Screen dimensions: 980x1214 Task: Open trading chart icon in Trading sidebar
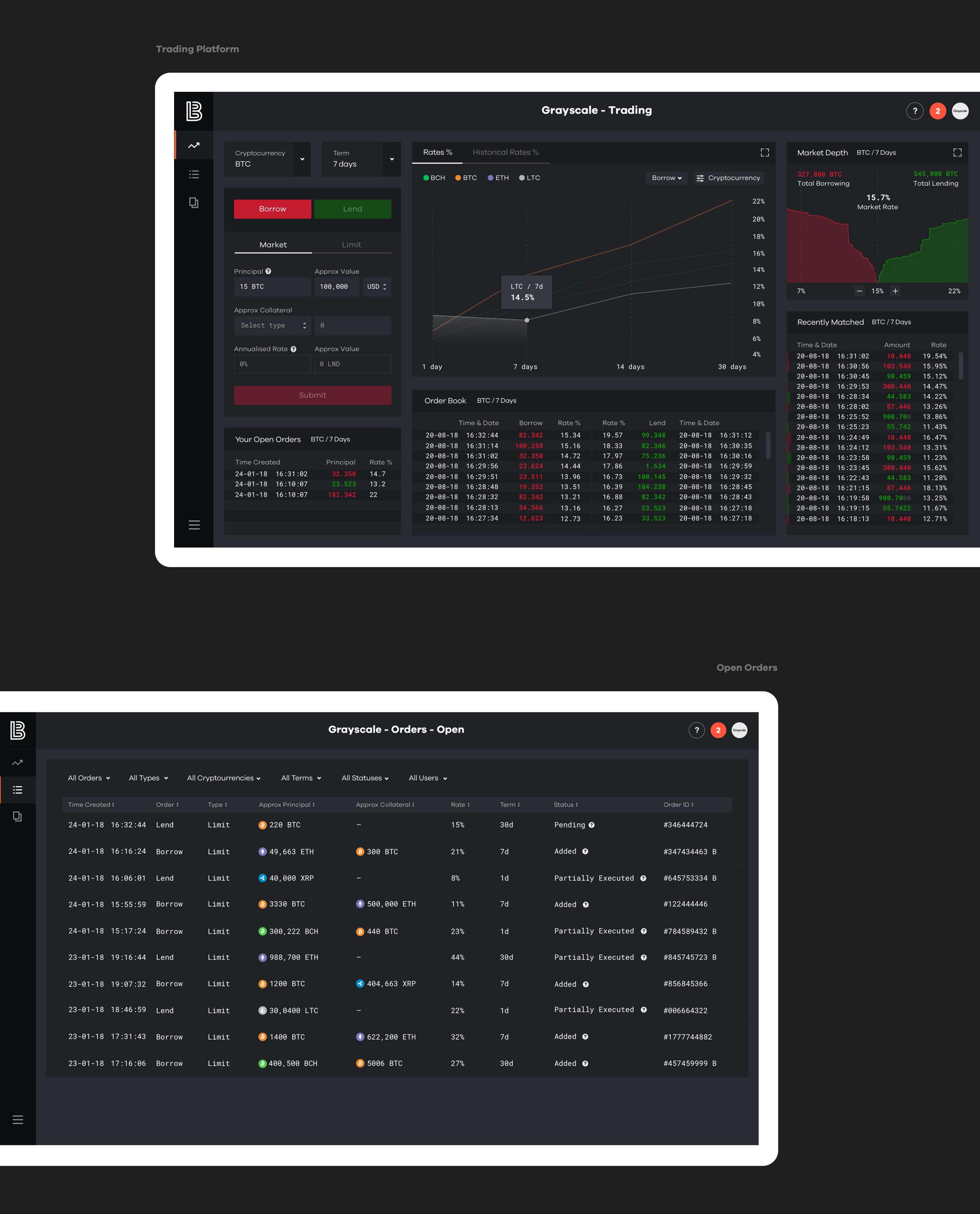(x=194, y=145)
